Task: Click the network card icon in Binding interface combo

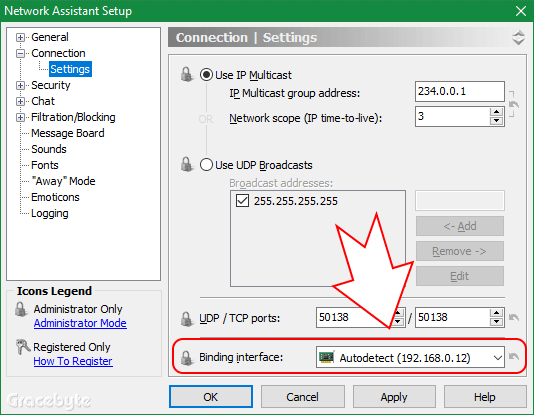Action: [327, 357]
